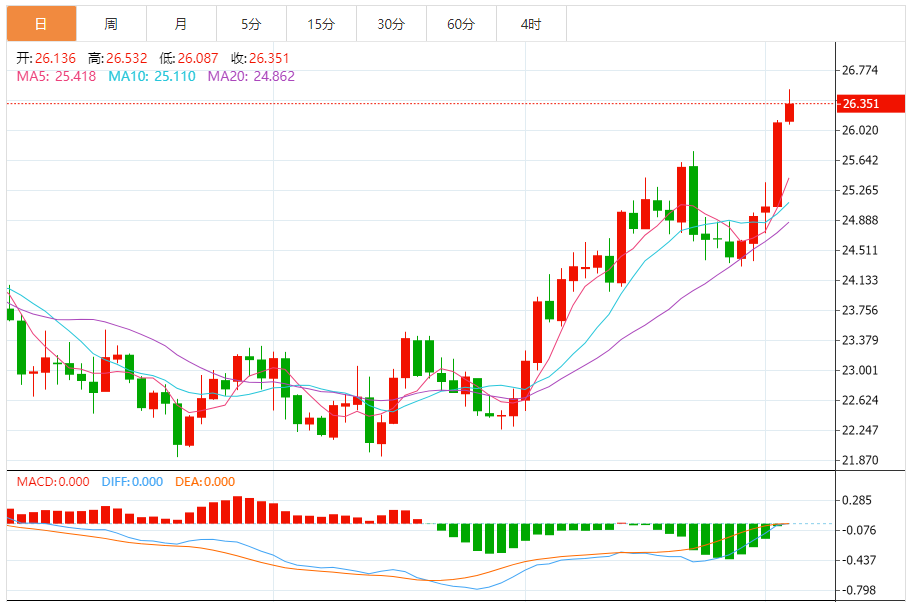Click the 26.774 price axis label

coord(860,71)
